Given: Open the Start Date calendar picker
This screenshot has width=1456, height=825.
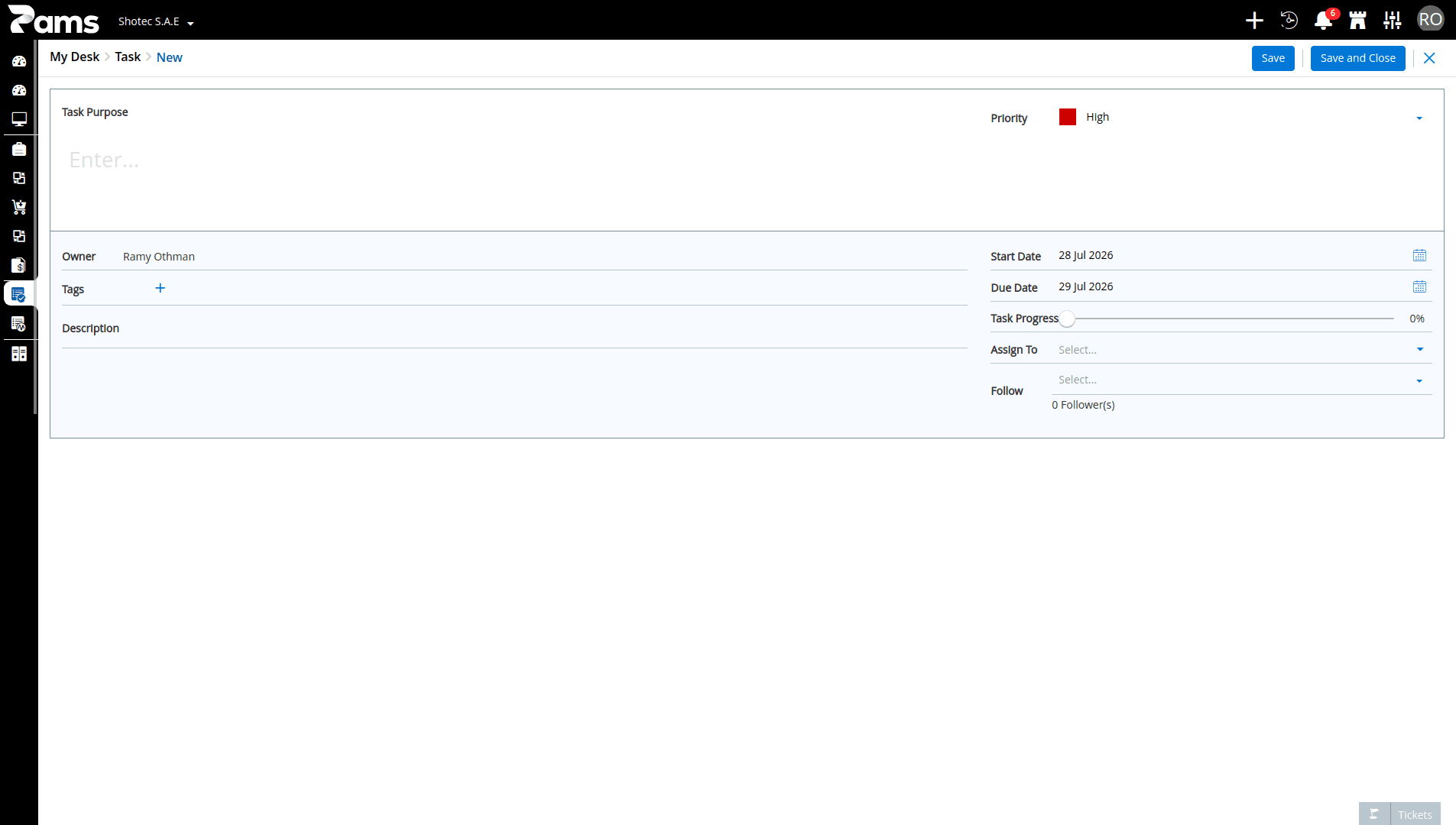Looking at the screenshot, I should (x=1419, y=256).
